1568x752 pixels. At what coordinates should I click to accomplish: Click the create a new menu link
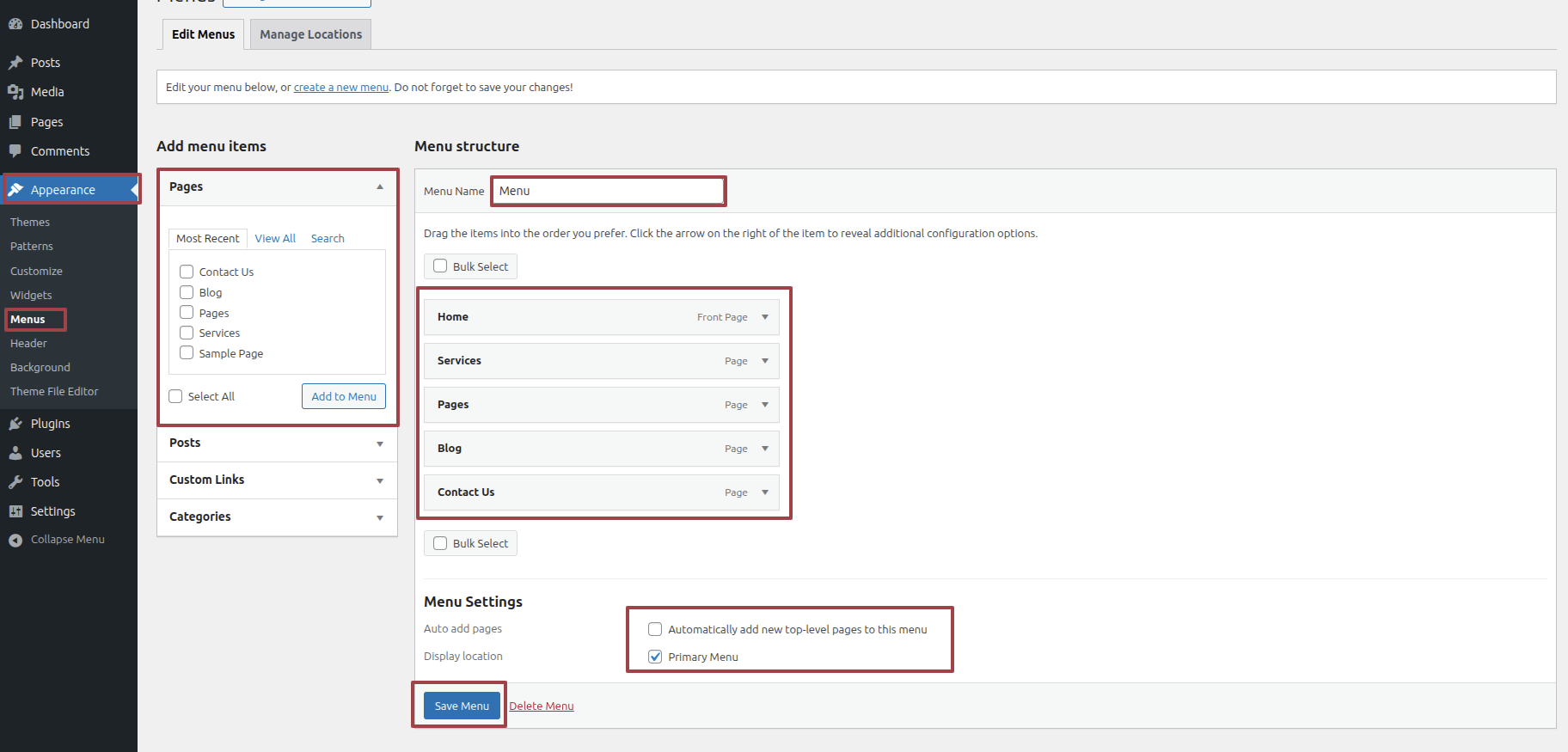341,88
